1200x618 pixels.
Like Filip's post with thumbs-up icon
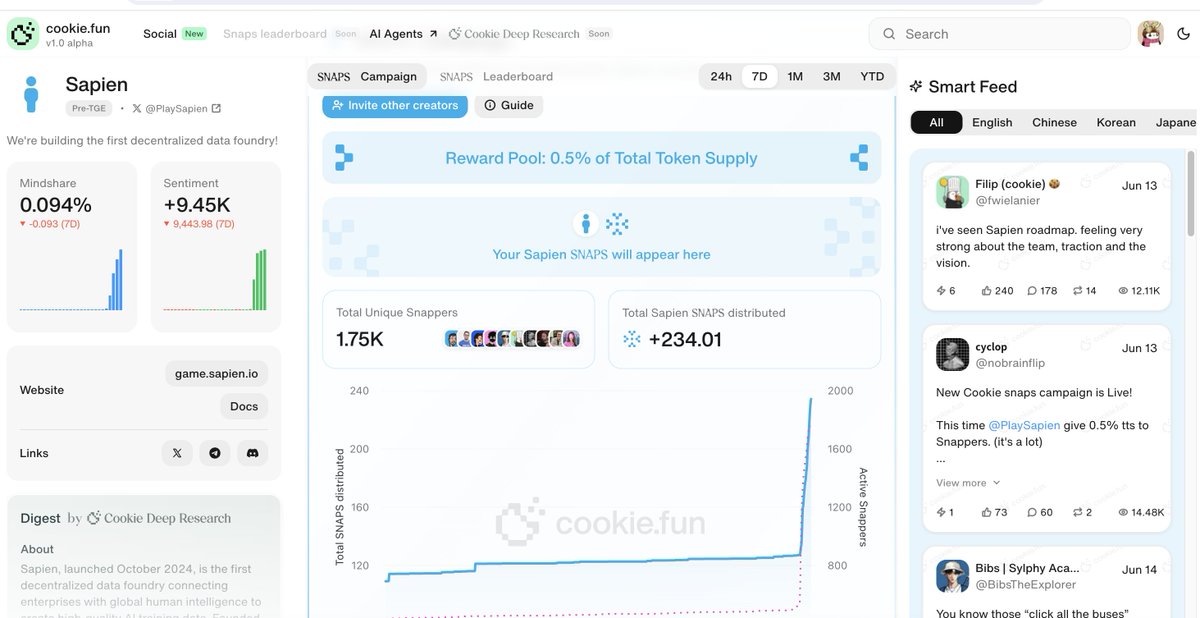coord(997,291)
